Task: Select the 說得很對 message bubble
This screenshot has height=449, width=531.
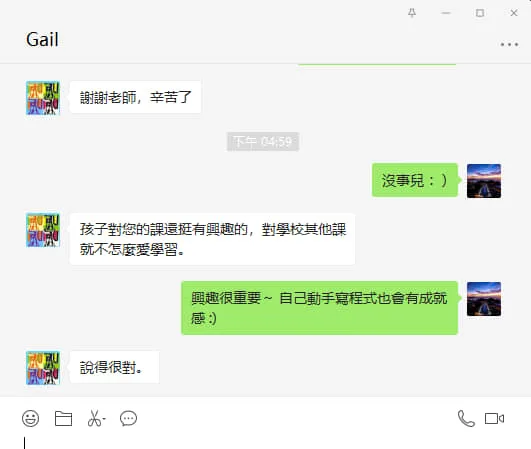Action: (114, 367)
